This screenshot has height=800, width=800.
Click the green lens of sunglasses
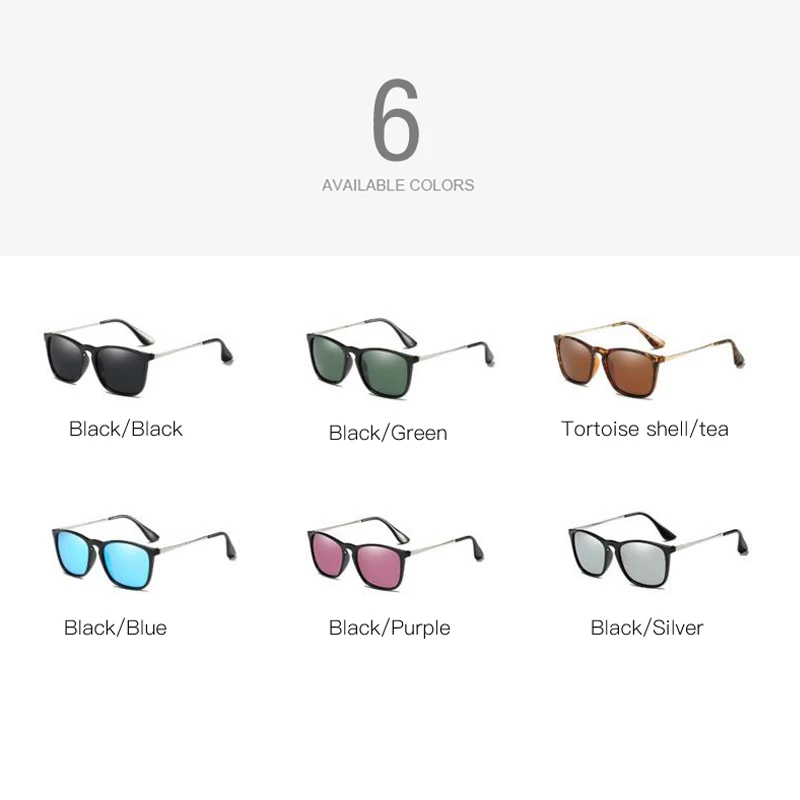click(x=385, y=372)
